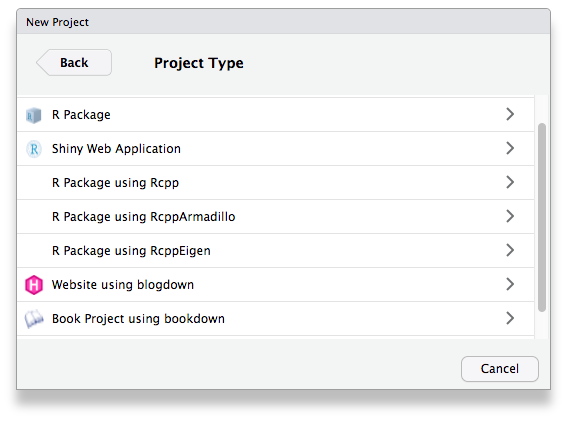Screen dimensions: 566x421
Task: Click the R Package cube icon
Action: tap(34, 115)
